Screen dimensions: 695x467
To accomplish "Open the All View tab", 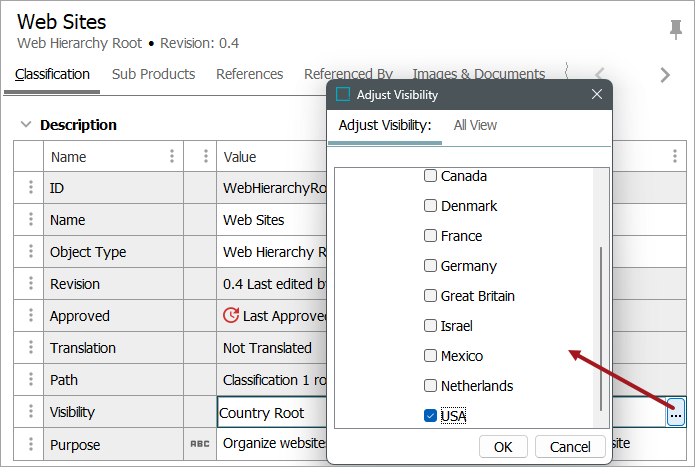I will [x=475, y=125].
